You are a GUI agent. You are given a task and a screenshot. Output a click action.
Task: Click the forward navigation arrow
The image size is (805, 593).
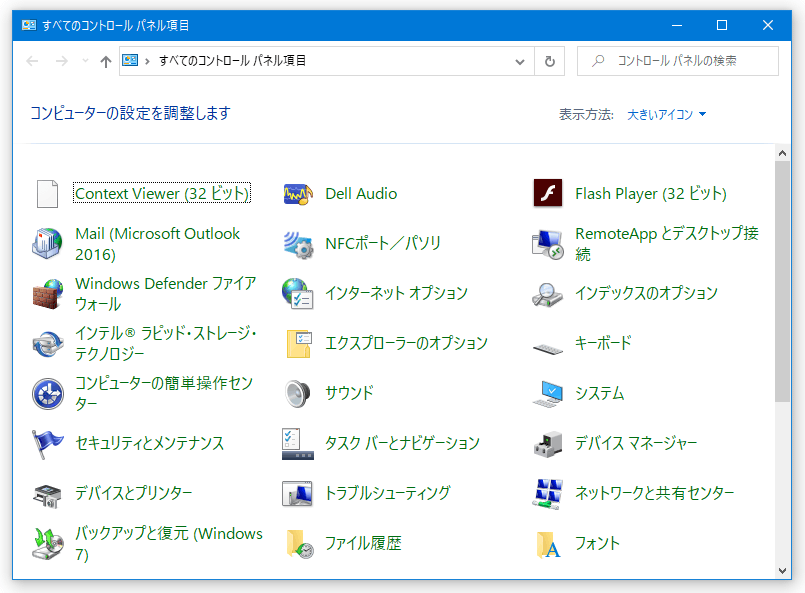coord(62,62)
